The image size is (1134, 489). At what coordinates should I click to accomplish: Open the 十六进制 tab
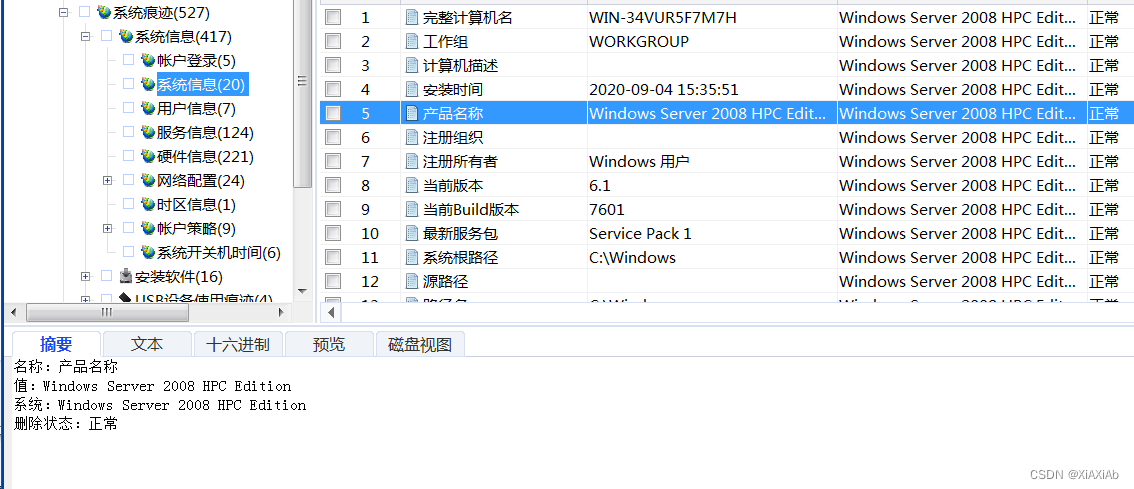[x=238, y=344]
